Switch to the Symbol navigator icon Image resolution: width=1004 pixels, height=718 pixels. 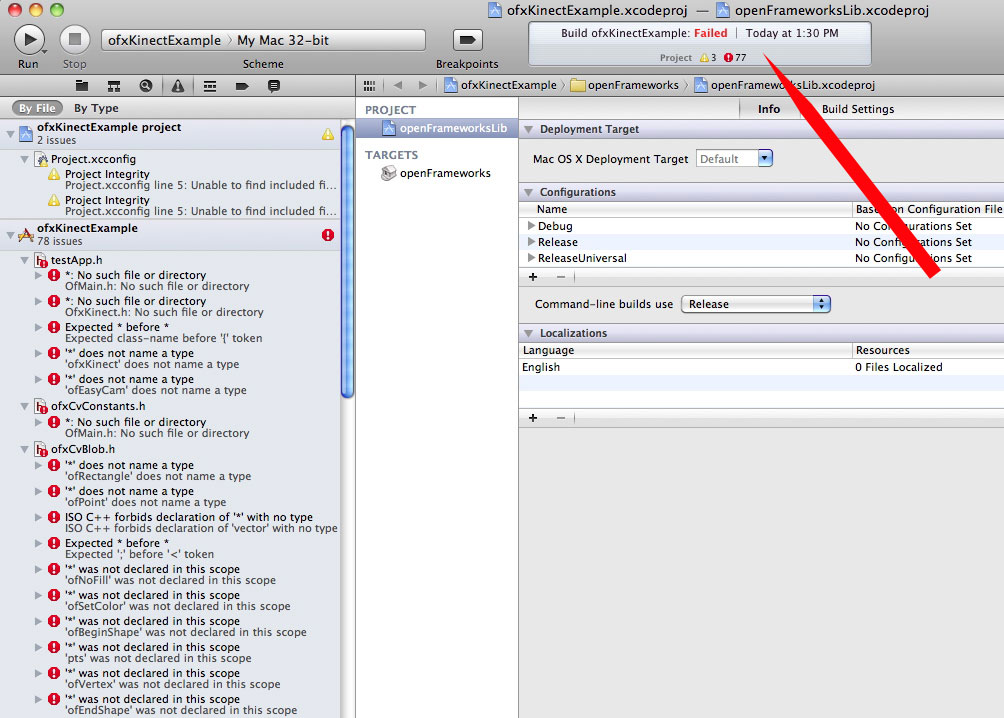[x=114, y=86]
